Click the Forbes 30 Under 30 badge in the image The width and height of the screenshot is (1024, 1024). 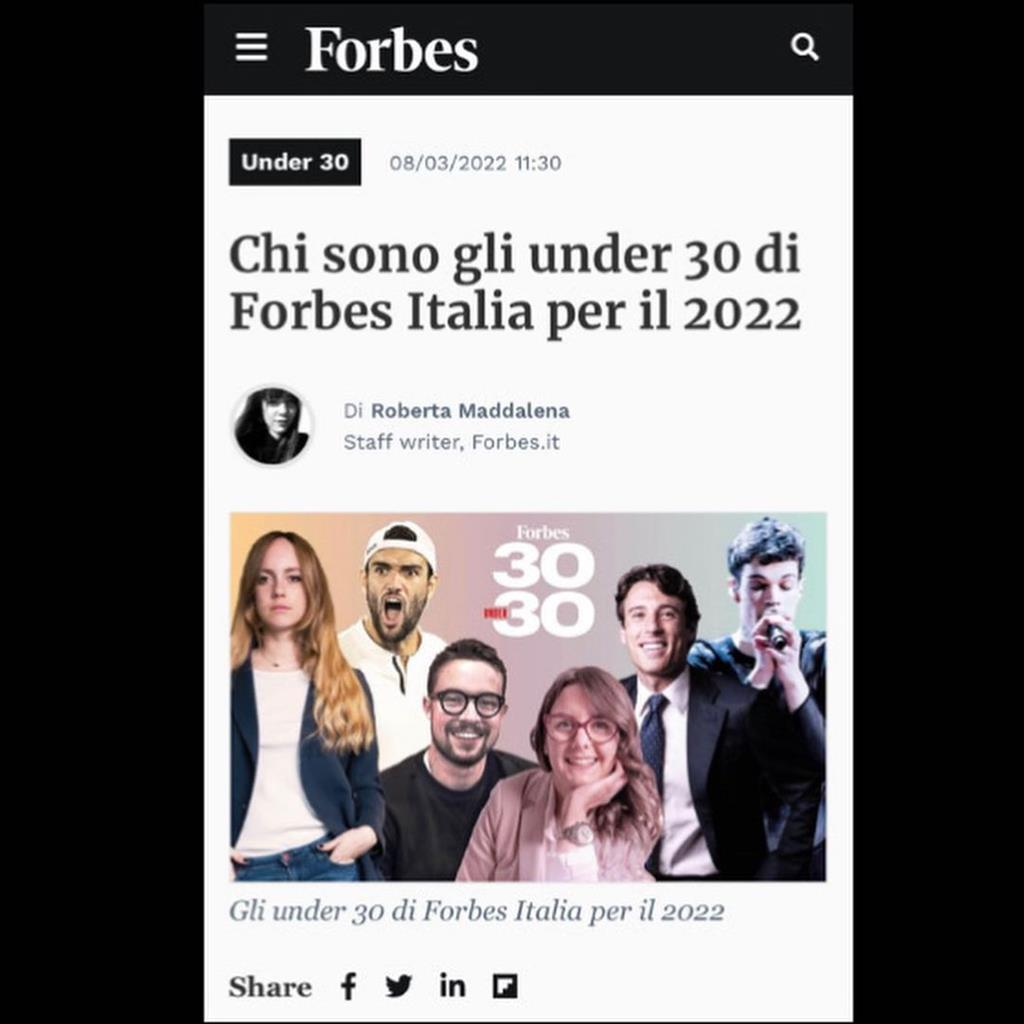tap(542, 581)
